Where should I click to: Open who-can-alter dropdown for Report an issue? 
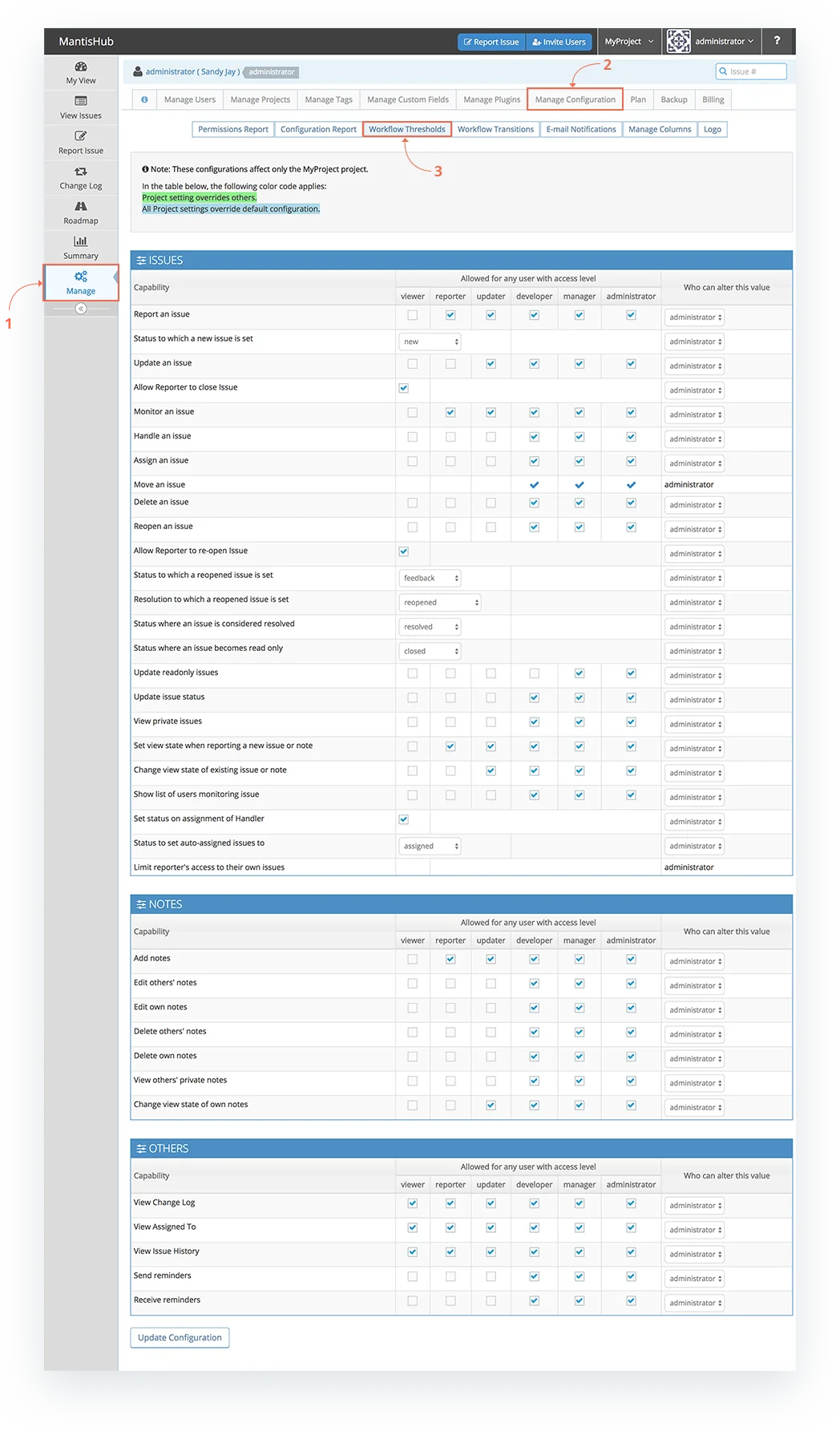(x=694, y=317)
